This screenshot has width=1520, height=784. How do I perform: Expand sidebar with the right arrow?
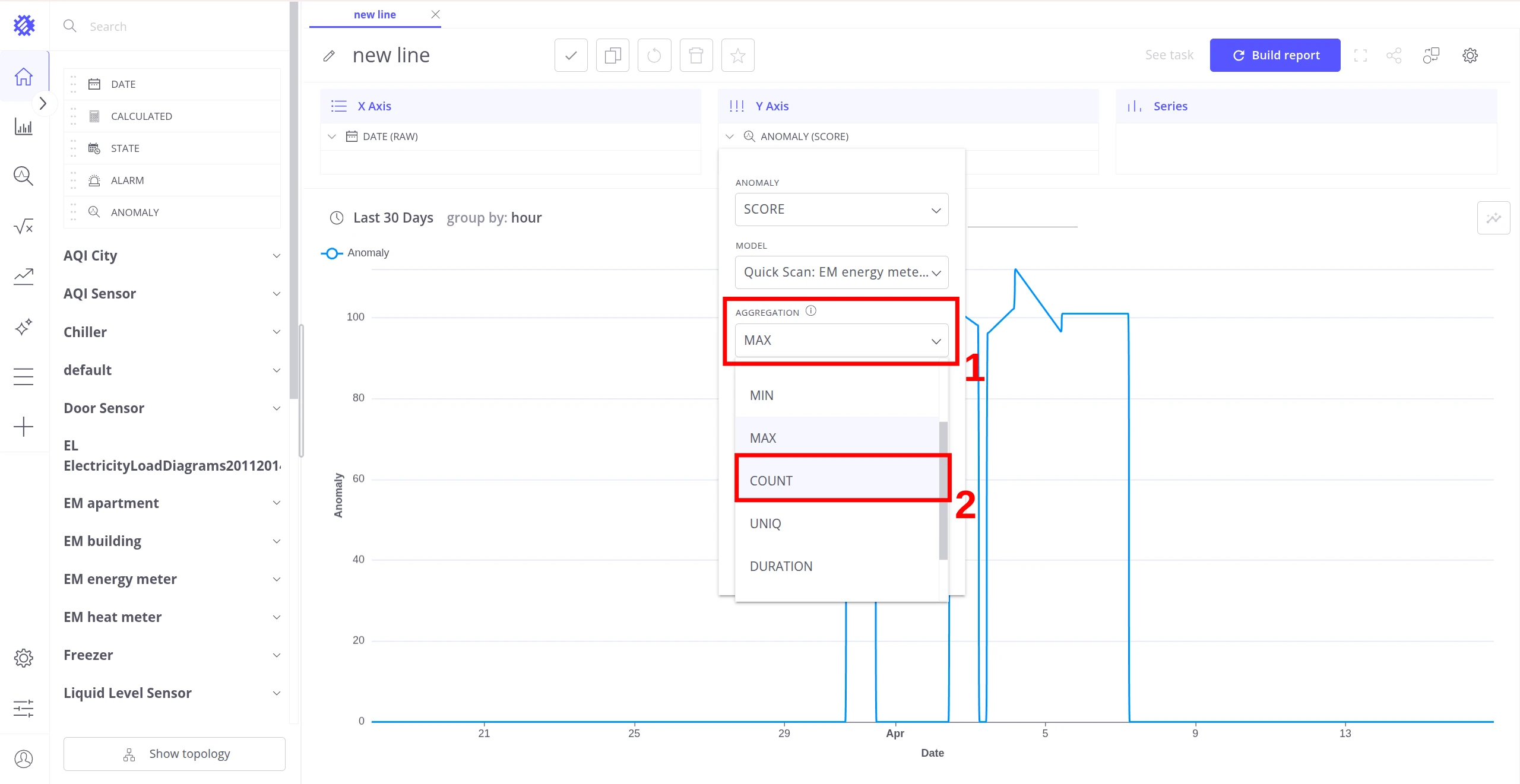click(x=43, y=103)
